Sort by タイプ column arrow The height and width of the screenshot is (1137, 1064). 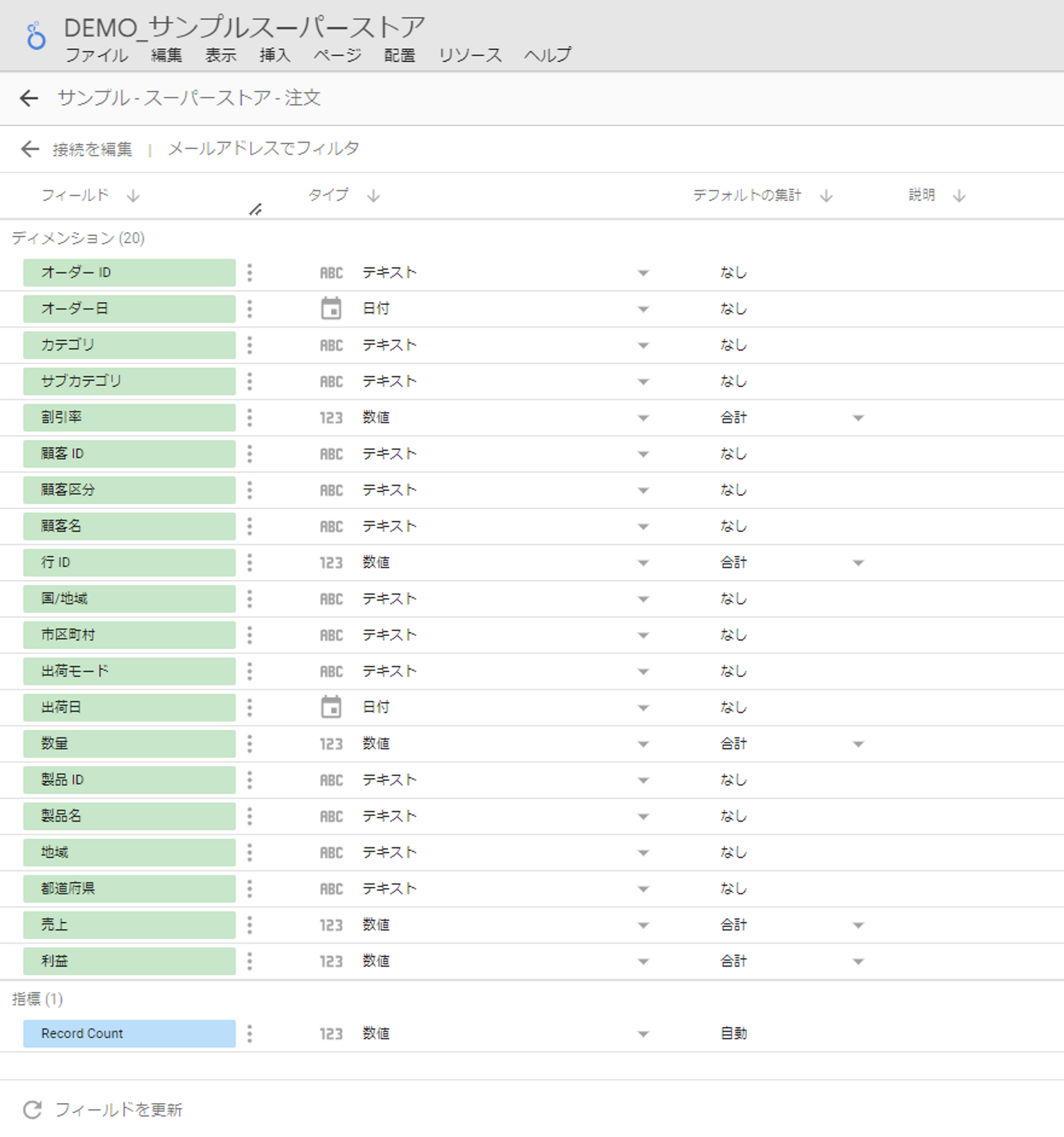coord(373,196)
